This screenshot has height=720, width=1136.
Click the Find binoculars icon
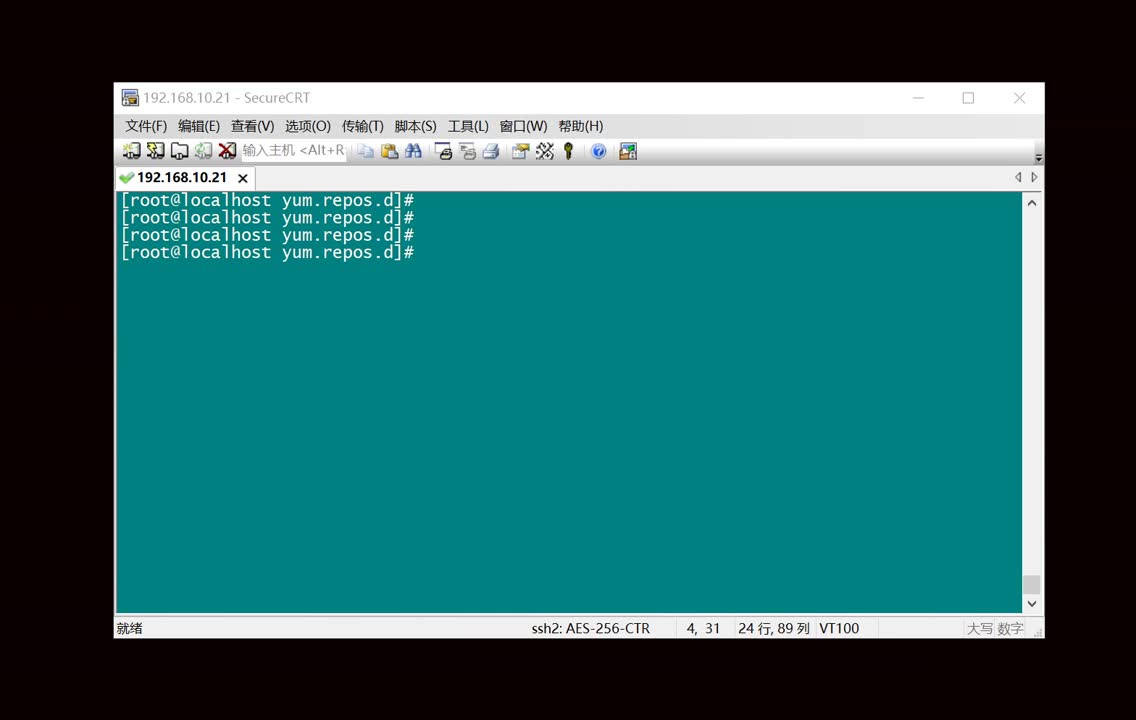pyautogui.click(x=413, y=151)
